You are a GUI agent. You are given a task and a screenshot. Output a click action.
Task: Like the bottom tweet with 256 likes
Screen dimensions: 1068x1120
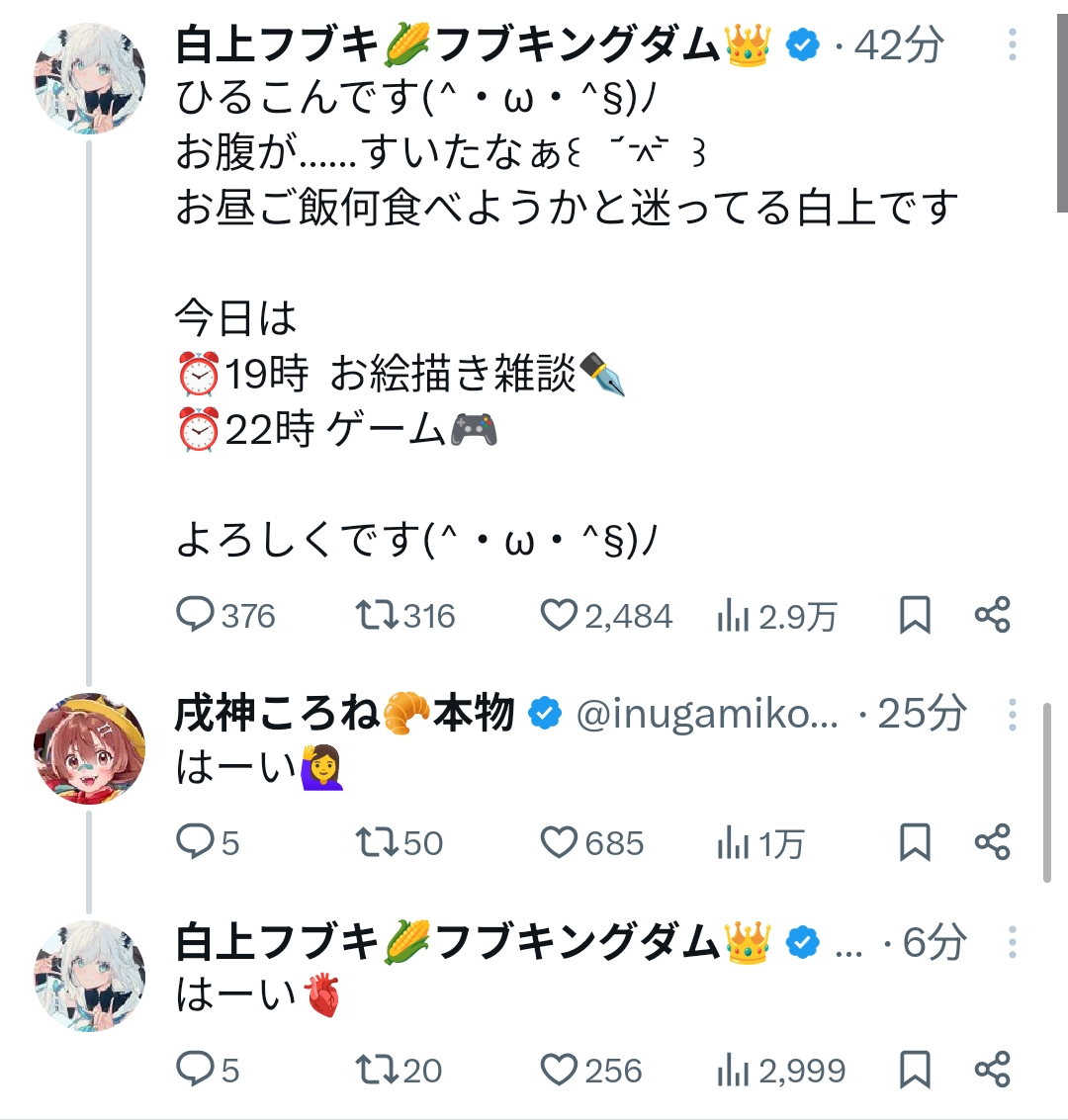pyautogui.click(x=559, y=1070)
